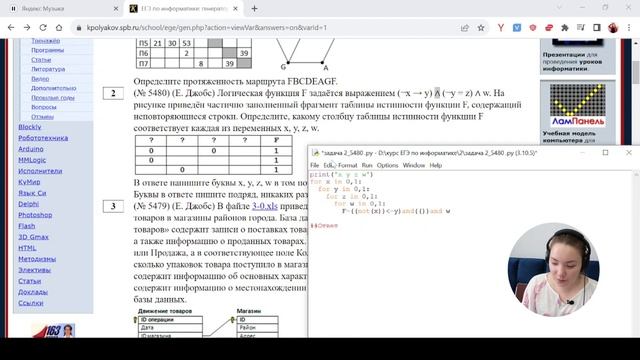The height and width of the screenshot is (360, 640).
Task: Close the ЕГЭ по информатике tab
Action: tap(236, 8)
